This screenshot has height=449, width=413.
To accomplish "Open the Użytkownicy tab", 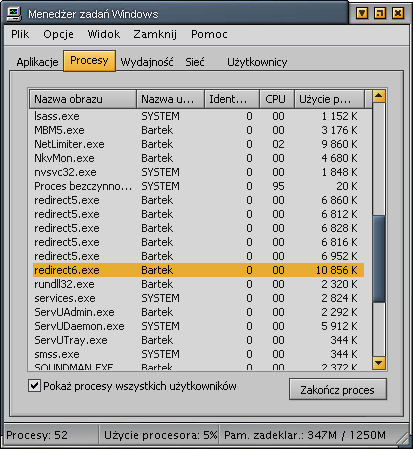I will click(257, 62).
